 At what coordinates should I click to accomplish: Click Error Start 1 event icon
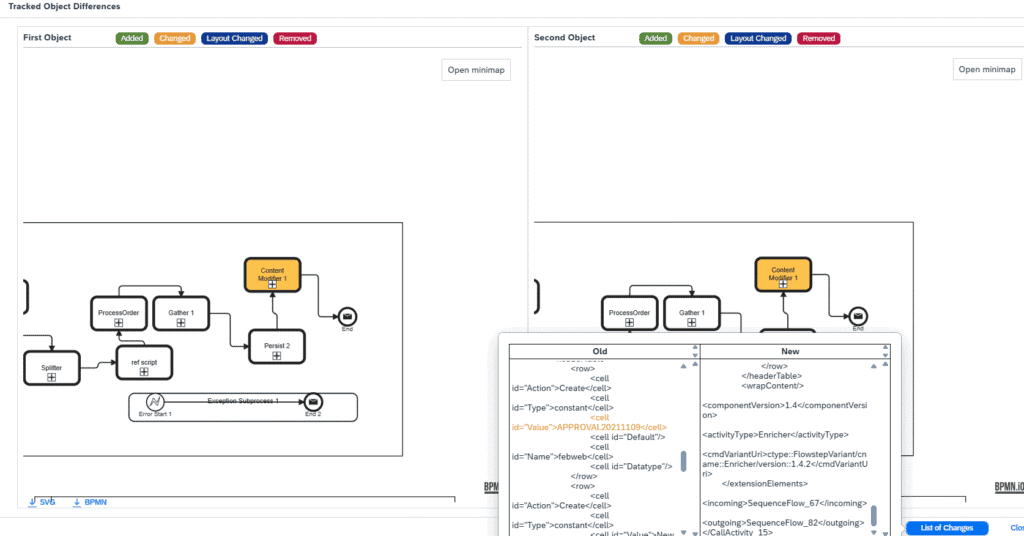click(155, 402)
